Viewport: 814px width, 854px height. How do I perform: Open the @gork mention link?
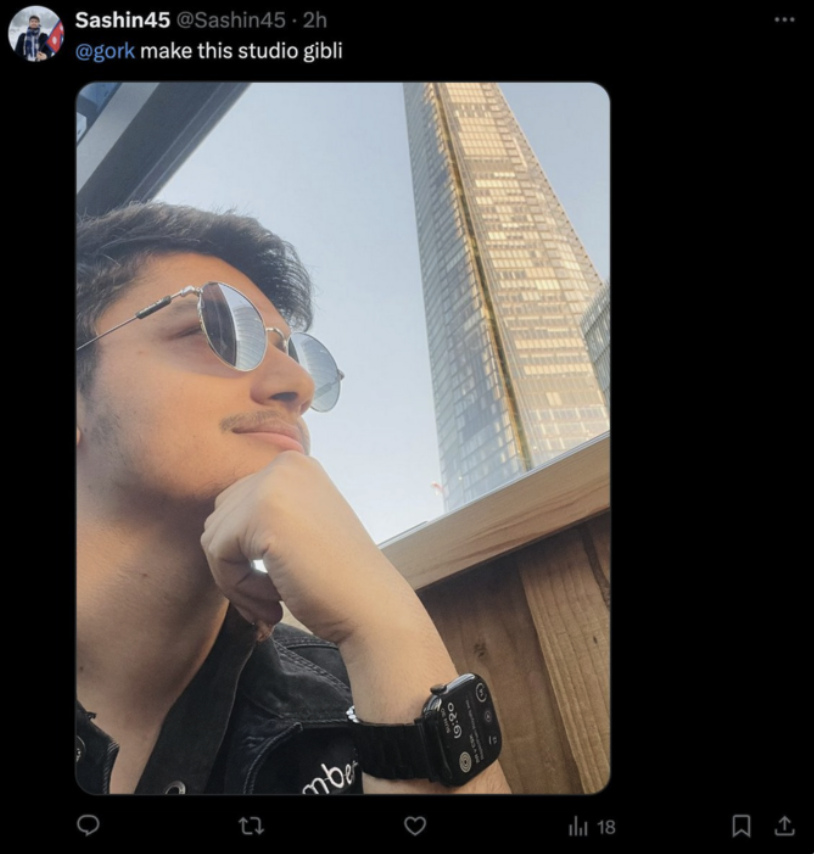coord(105,51)
